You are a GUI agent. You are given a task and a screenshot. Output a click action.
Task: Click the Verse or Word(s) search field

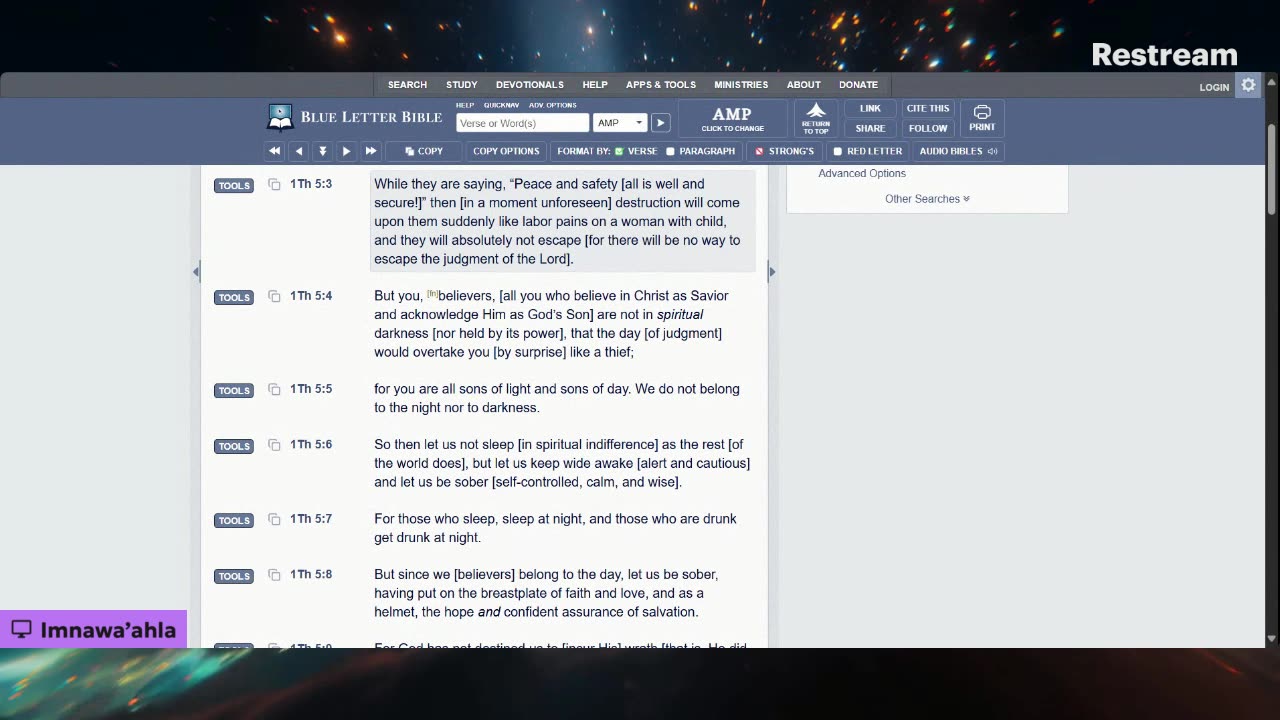[x=522, y=123]
